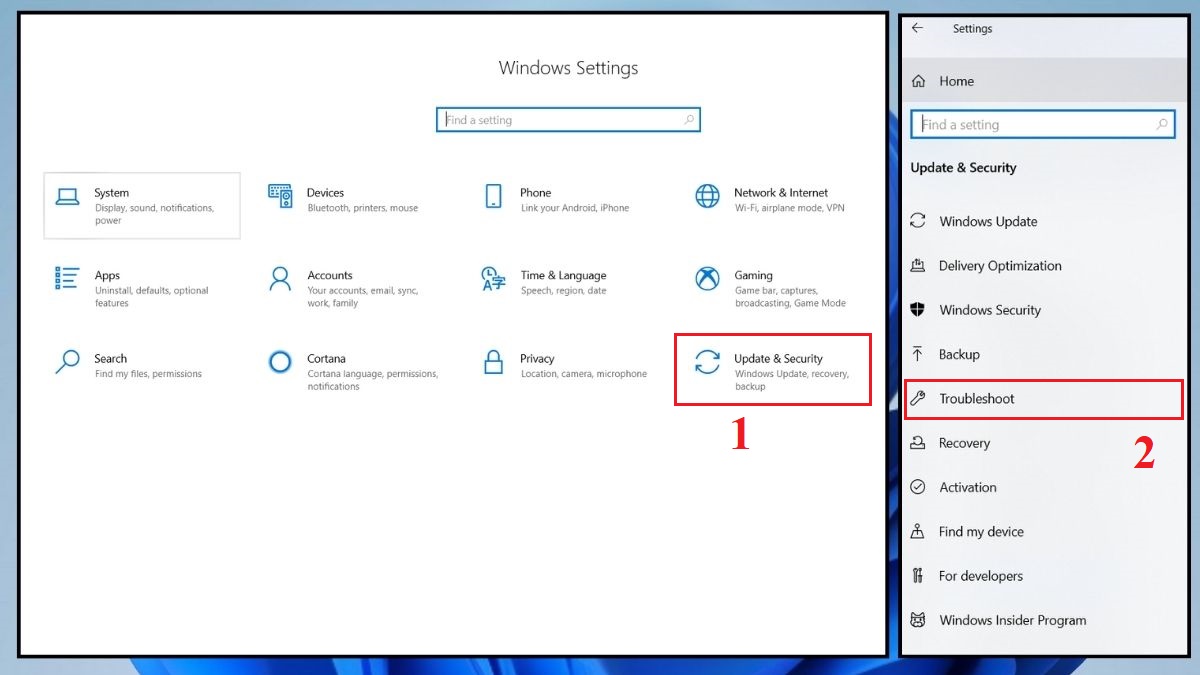Viewport: 1200px width, 675px height.
Task: Click the Backup upward arrow icon
Action: [918, 354]
